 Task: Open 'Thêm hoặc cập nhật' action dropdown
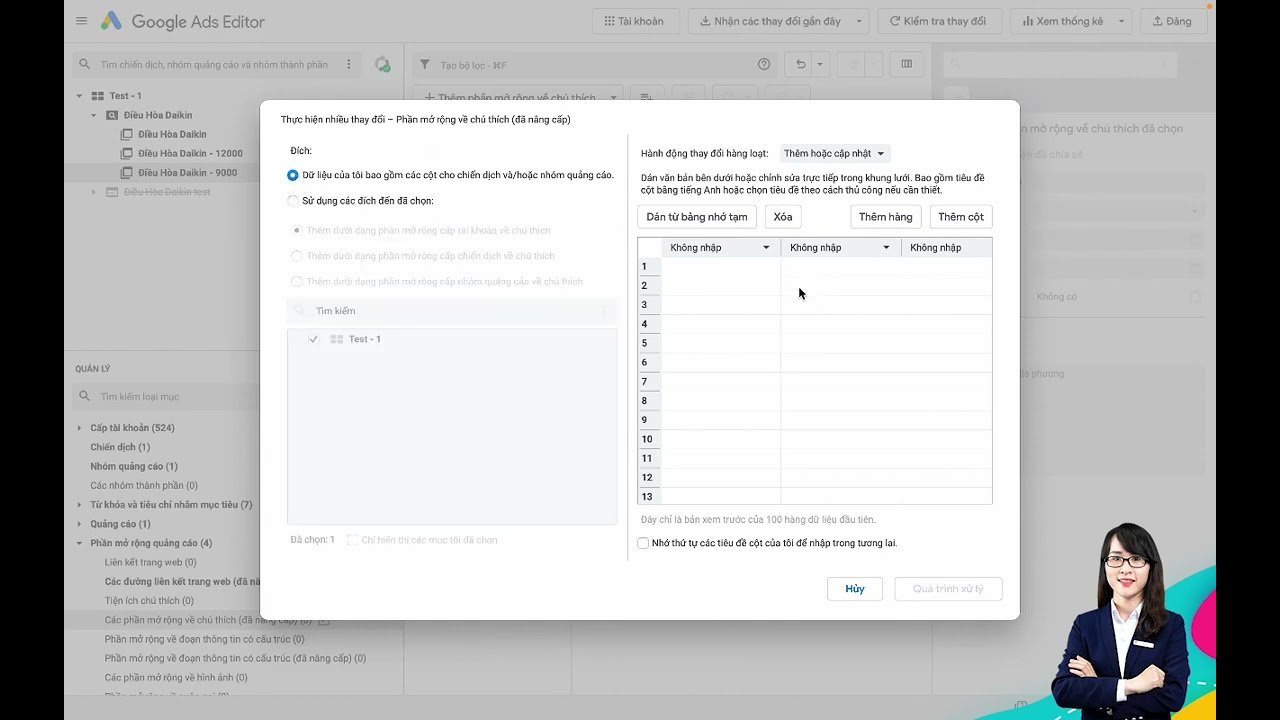click(834, 153)
